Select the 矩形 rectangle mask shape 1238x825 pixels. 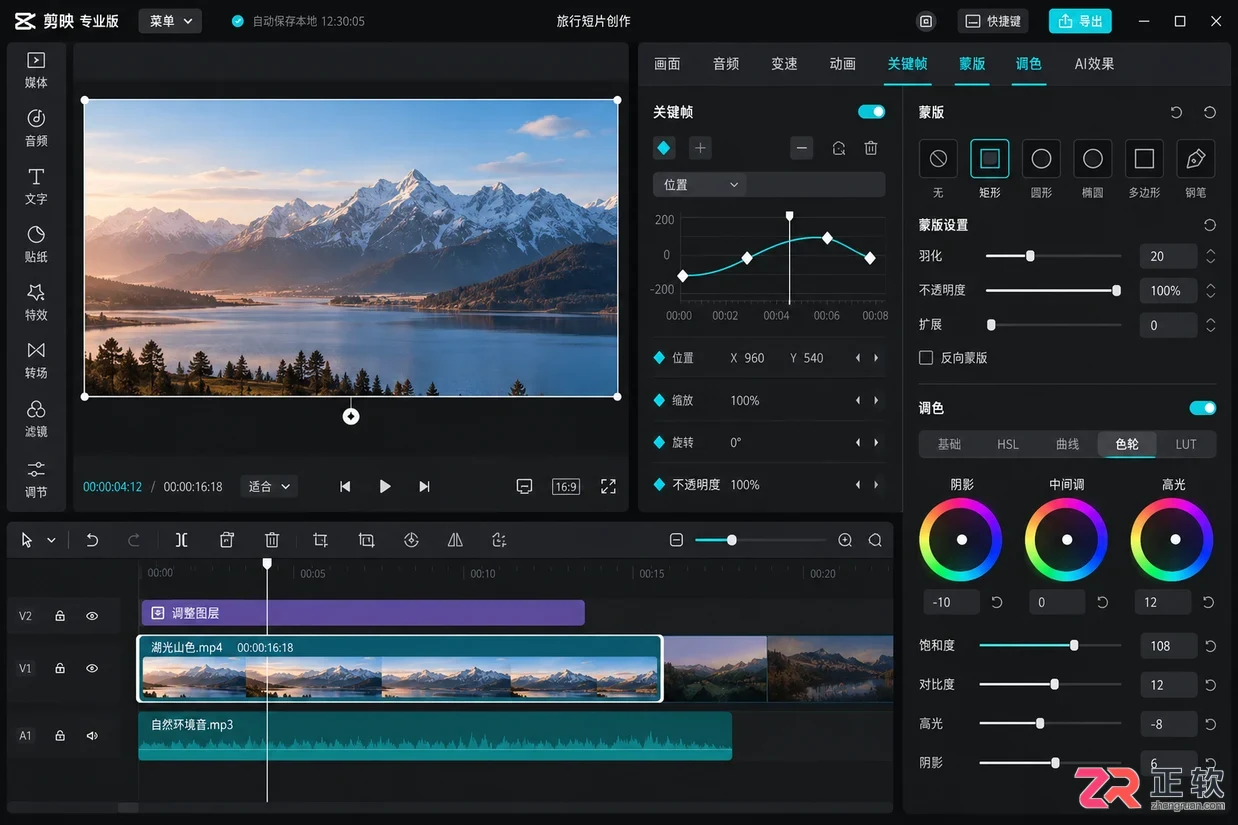coord(990,159)
